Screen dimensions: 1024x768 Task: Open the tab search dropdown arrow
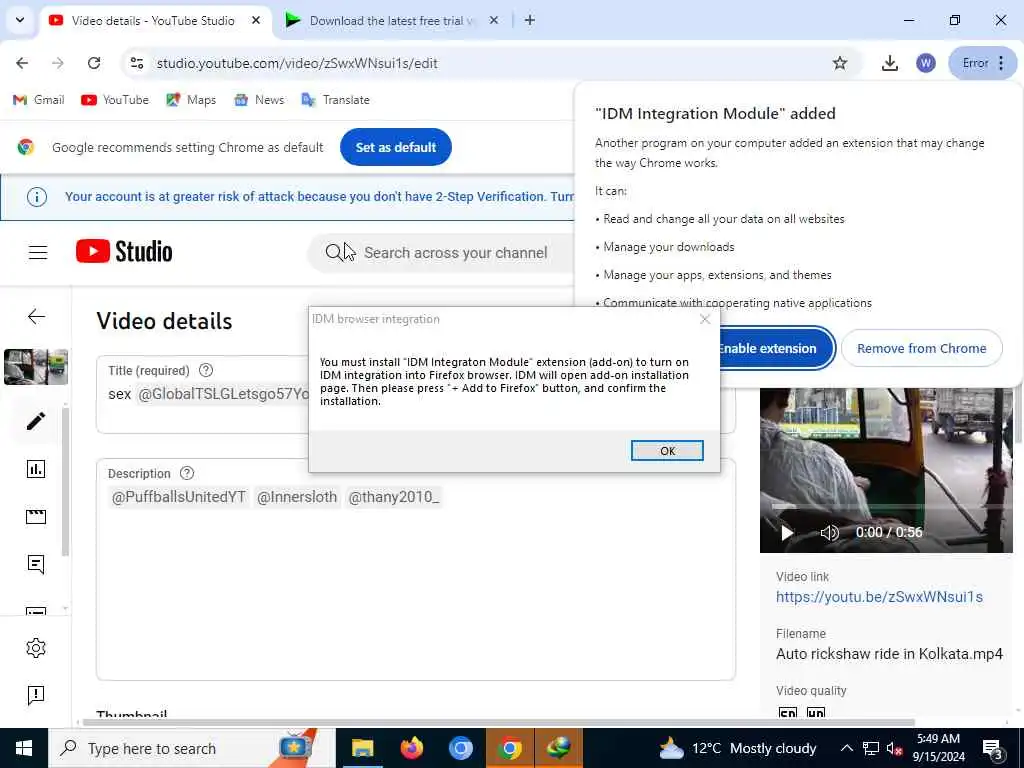(x=20, y=20)
